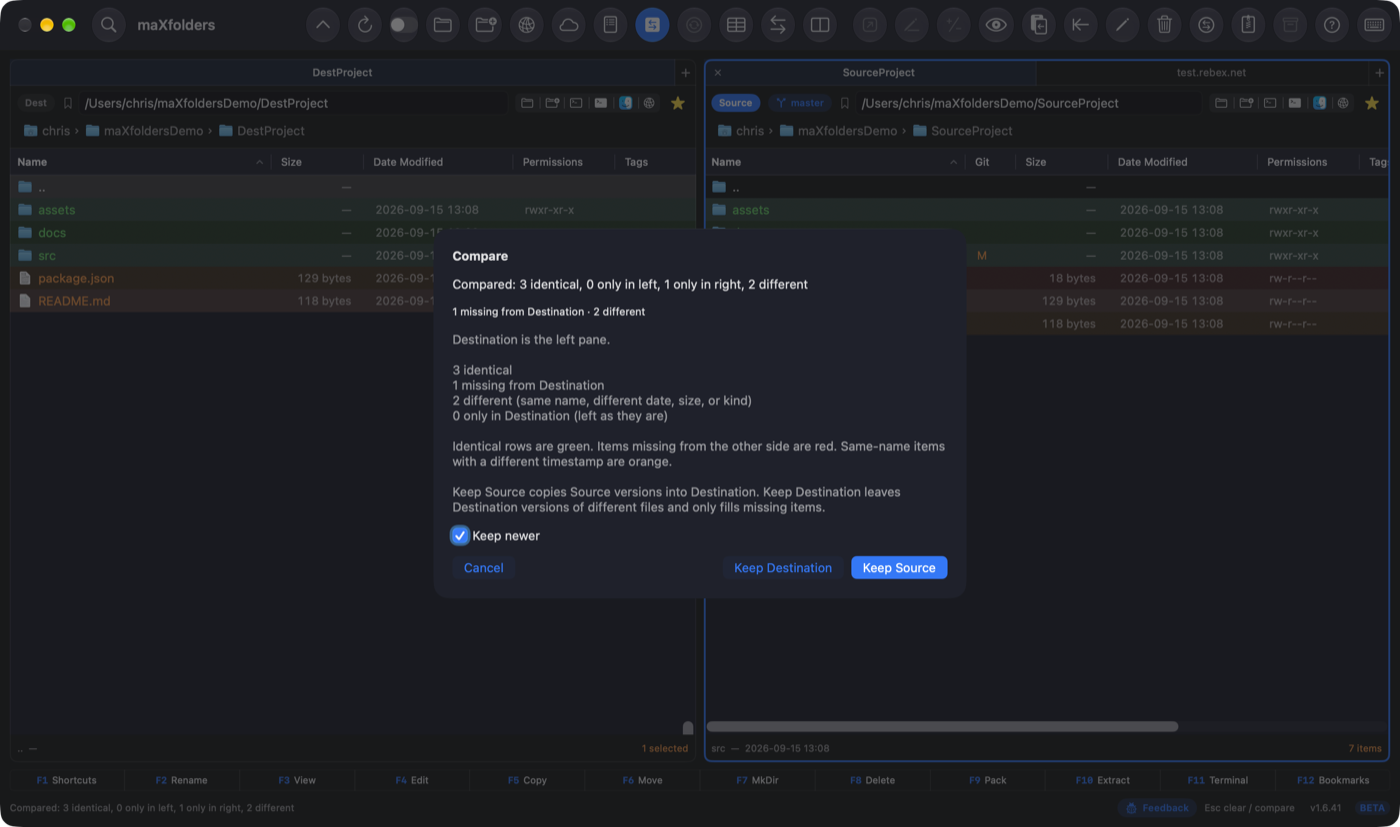The width and height of the screenshot is (1400, 827).
Task: Show the keyboard shortcuts toolbar icon
Action: point(1374,25)
